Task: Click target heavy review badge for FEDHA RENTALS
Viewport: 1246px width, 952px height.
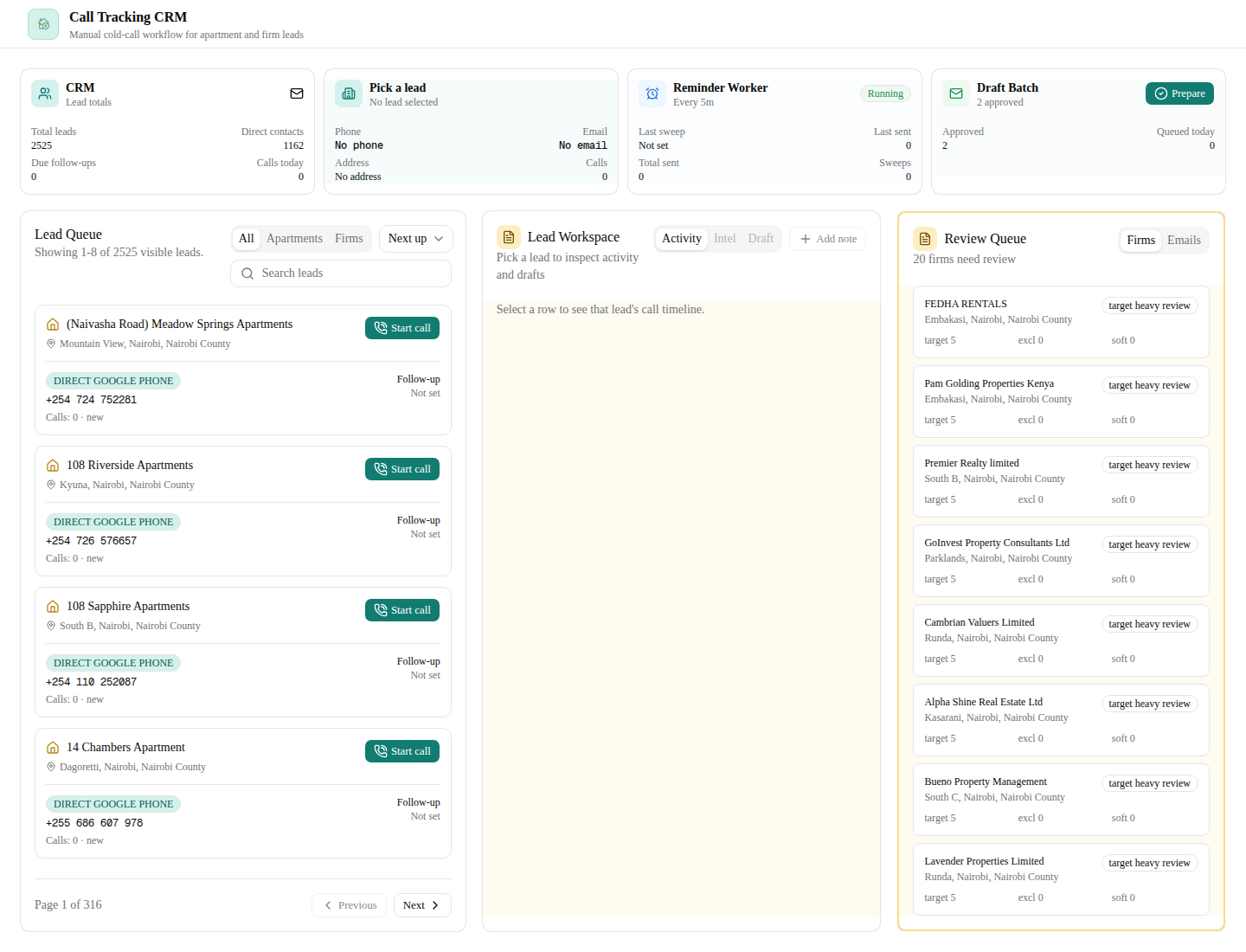Action: click(1149, 306)
